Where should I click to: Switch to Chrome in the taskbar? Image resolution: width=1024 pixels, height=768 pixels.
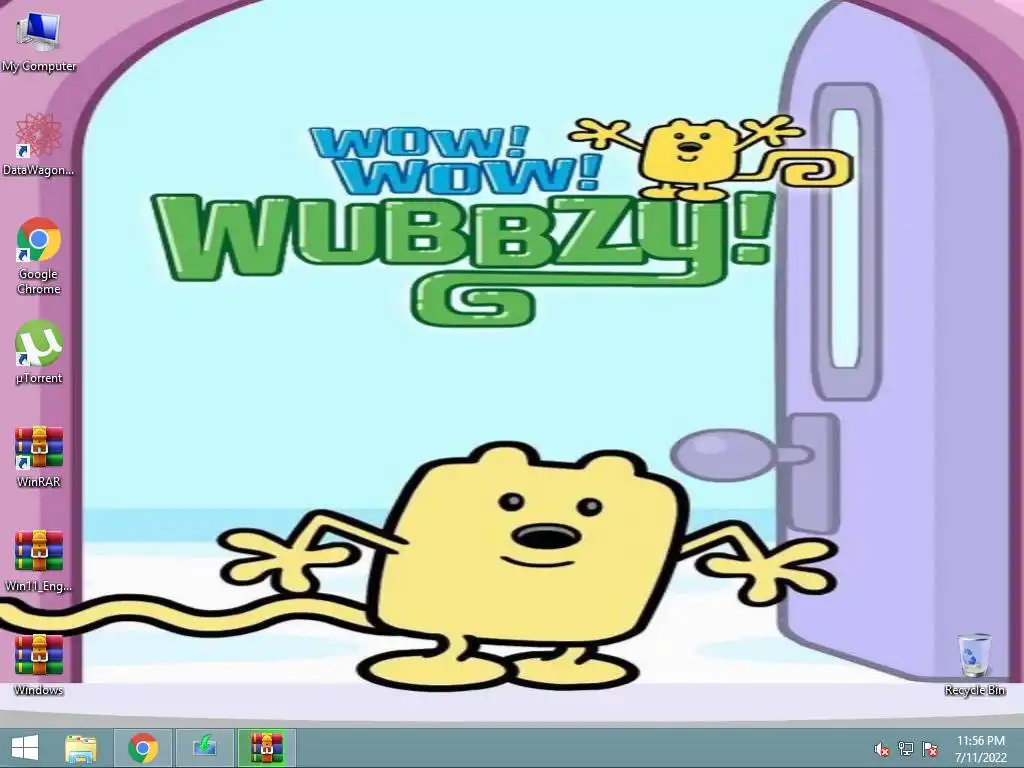point(143,748)
